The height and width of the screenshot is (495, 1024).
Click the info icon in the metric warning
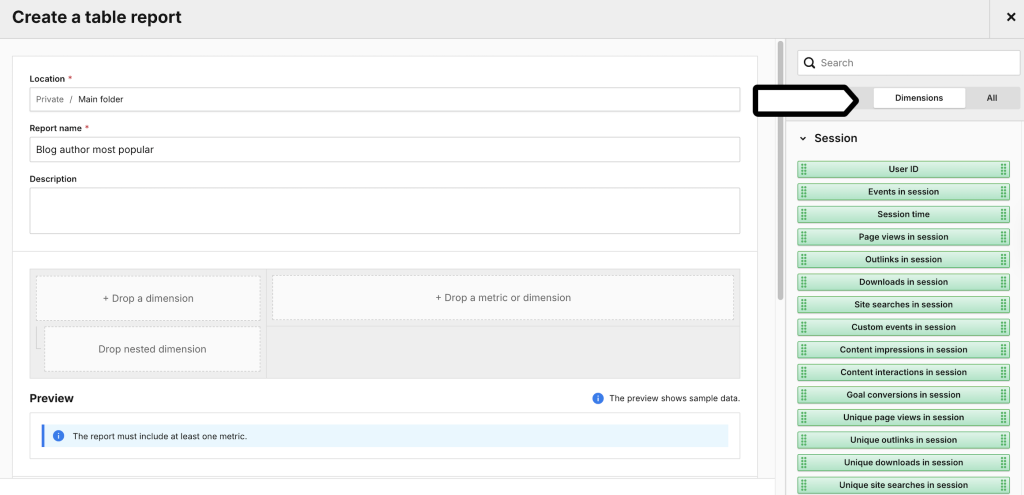point(58,436)
